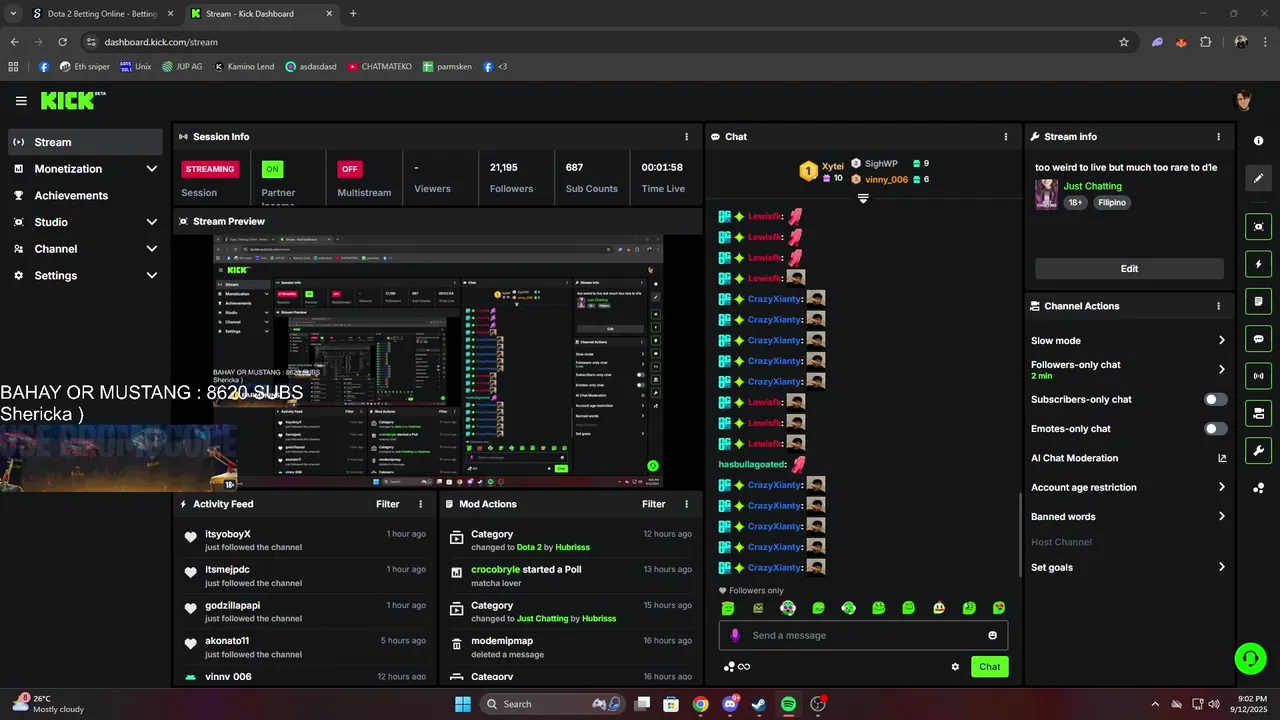Open Activity Feed Filter
The height and width of the screenshot is (720, 1280).
(387, 504)
